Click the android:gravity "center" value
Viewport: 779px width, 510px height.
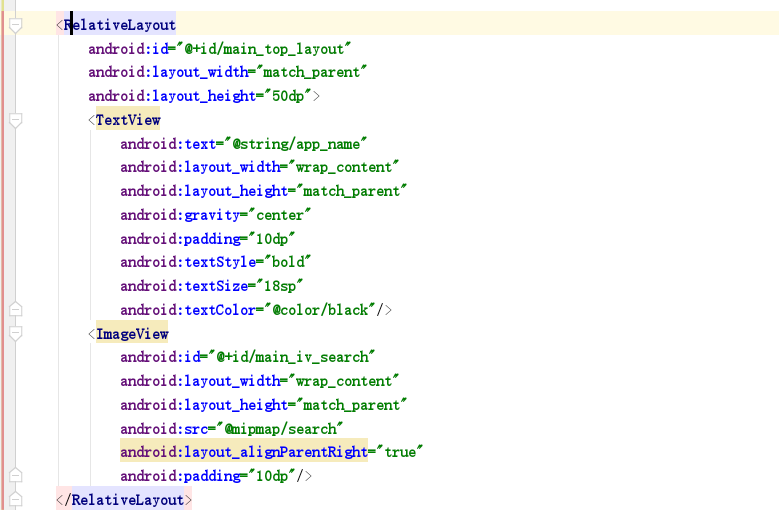coord(279,215)
